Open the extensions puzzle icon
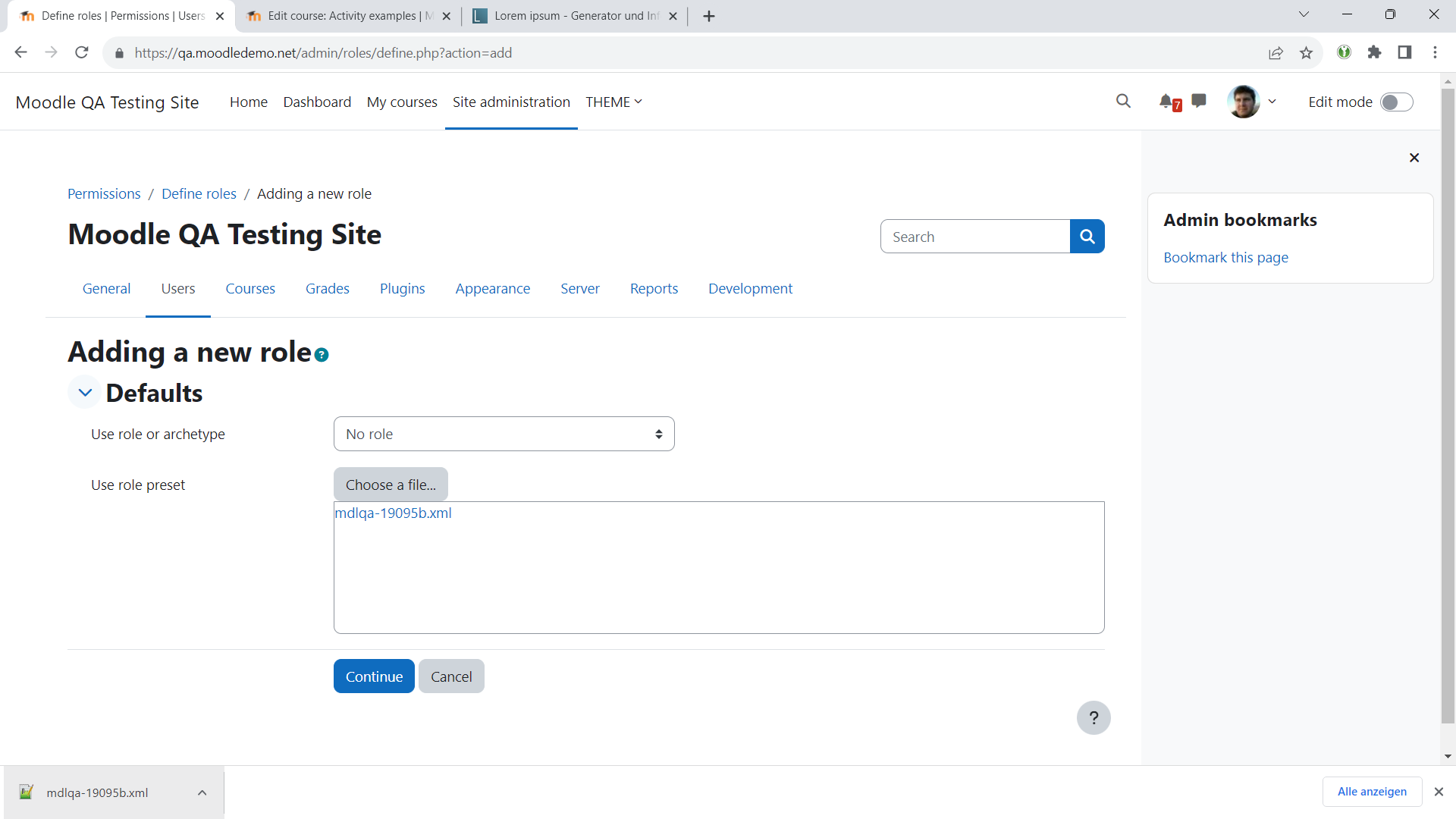The width and height of the screenshot is (1456, 819). tap(1374, 52)
